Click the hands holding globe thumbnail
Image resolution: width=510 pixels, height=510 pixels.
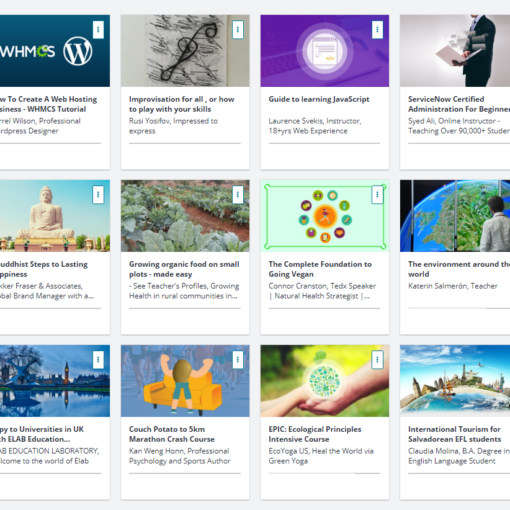click(325, 381)
